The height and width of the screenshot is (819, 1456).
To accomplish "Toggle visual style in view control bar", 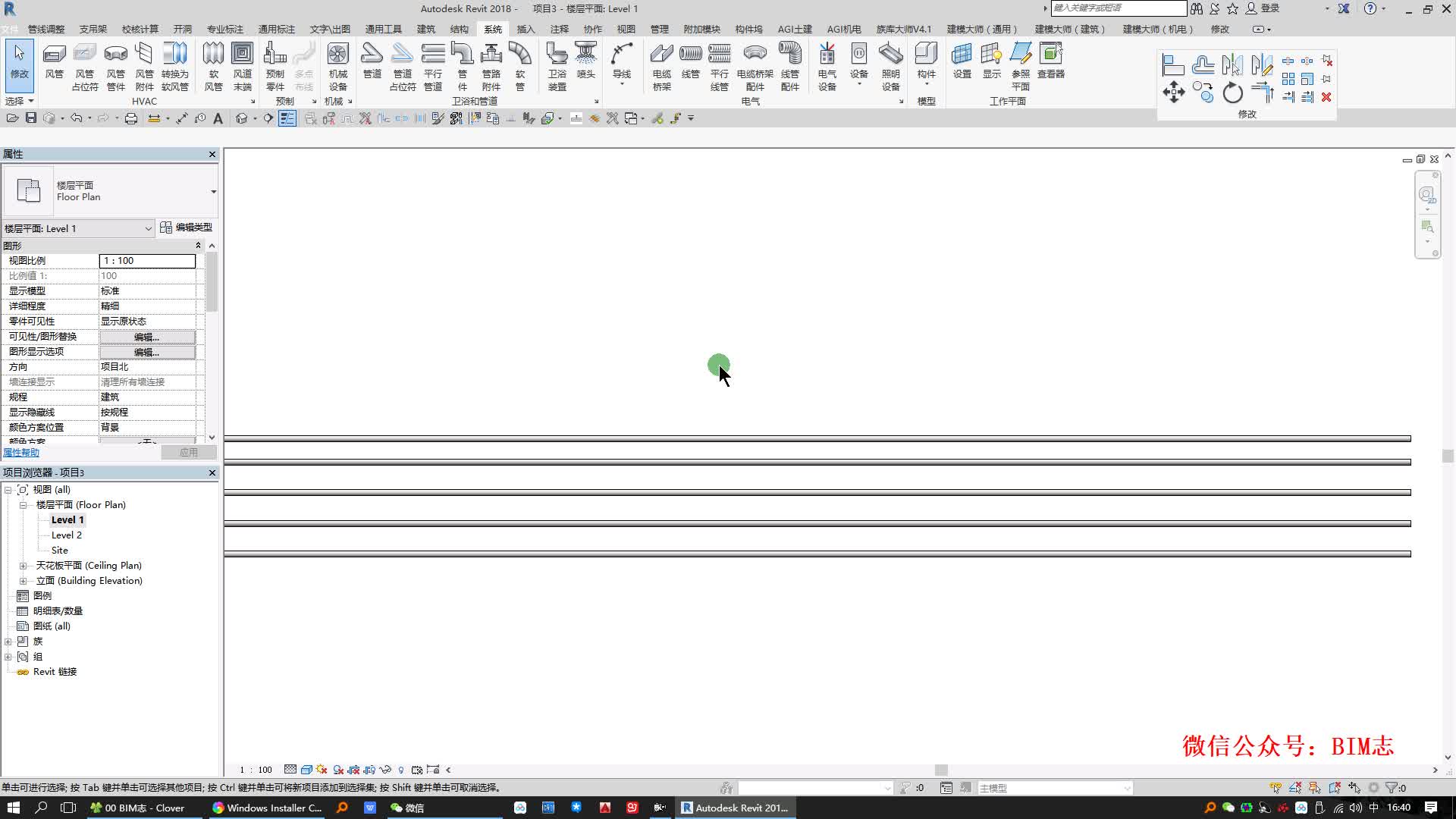I will pos(306,770).
